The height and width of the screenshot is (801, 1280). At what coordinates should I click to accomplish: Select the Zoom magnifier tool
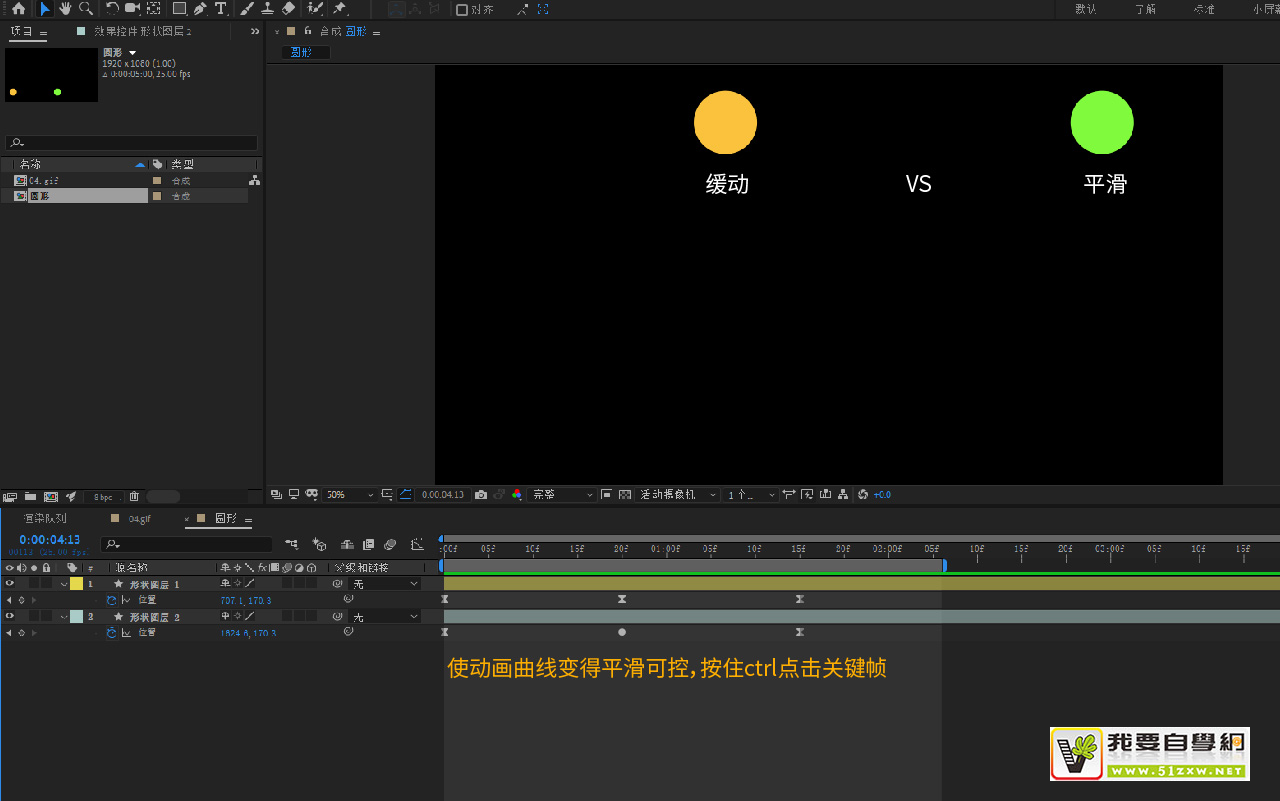tap(86, 9)
